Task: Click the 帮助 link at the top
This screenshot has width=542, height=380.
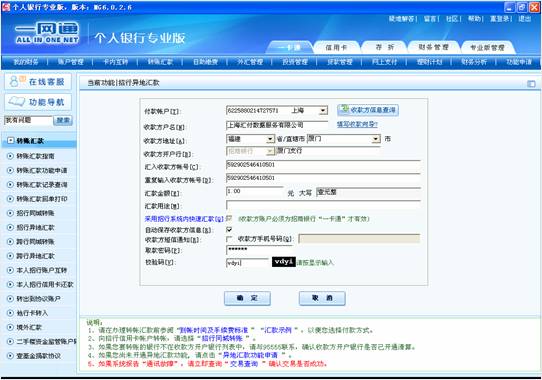Action: [x=474, y=19]
